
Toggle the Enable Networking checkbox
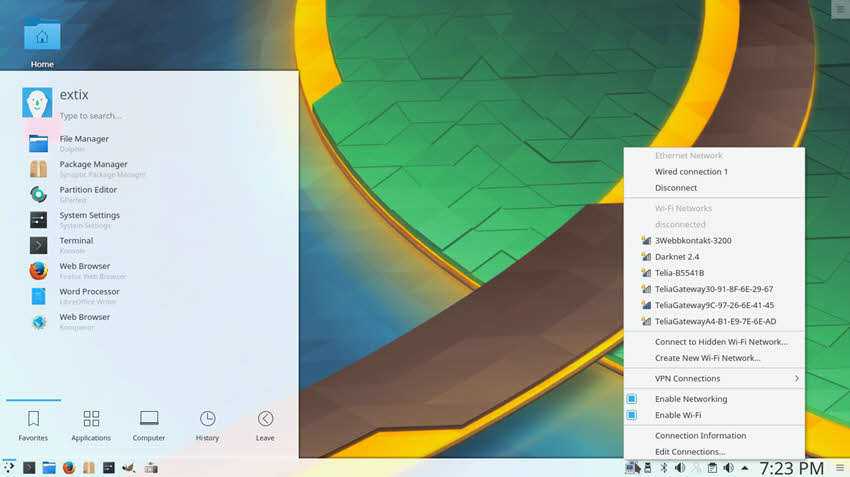click(x=632, y=399)
